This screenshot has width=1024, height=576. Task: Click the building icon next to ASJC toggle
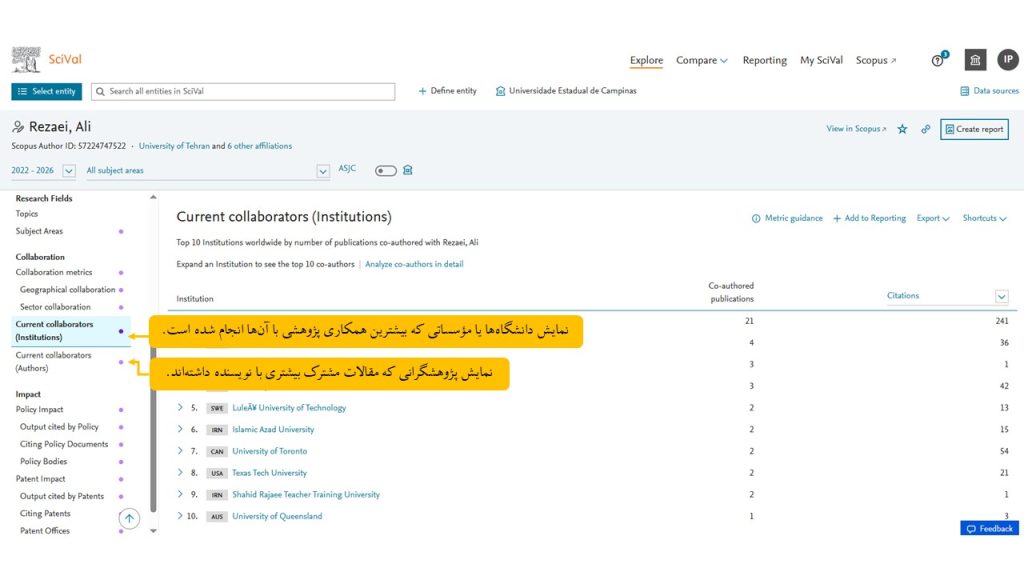tap(408, 170)
